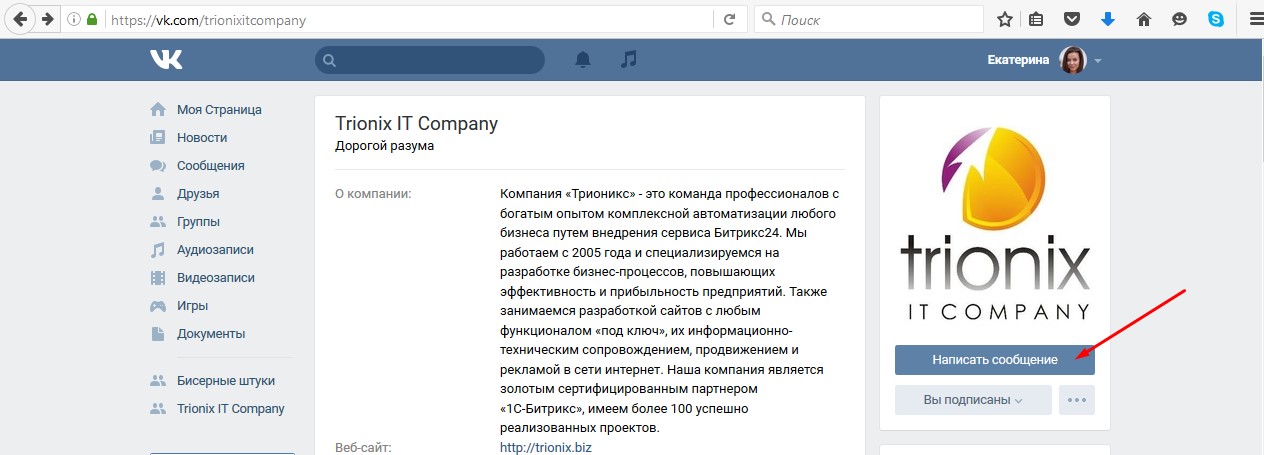Open Документы section

pos(211,333)
